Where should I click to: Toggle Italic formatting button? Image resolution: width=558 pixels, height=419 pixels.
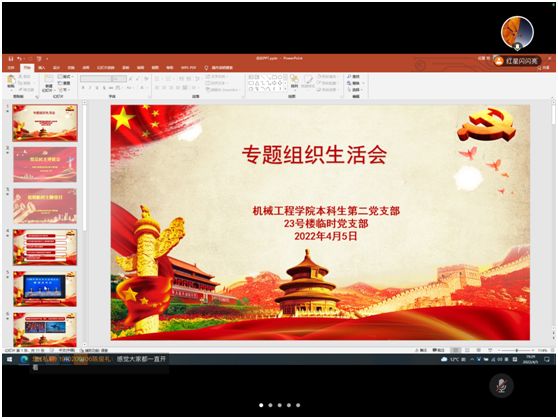(x=90, y=88)
